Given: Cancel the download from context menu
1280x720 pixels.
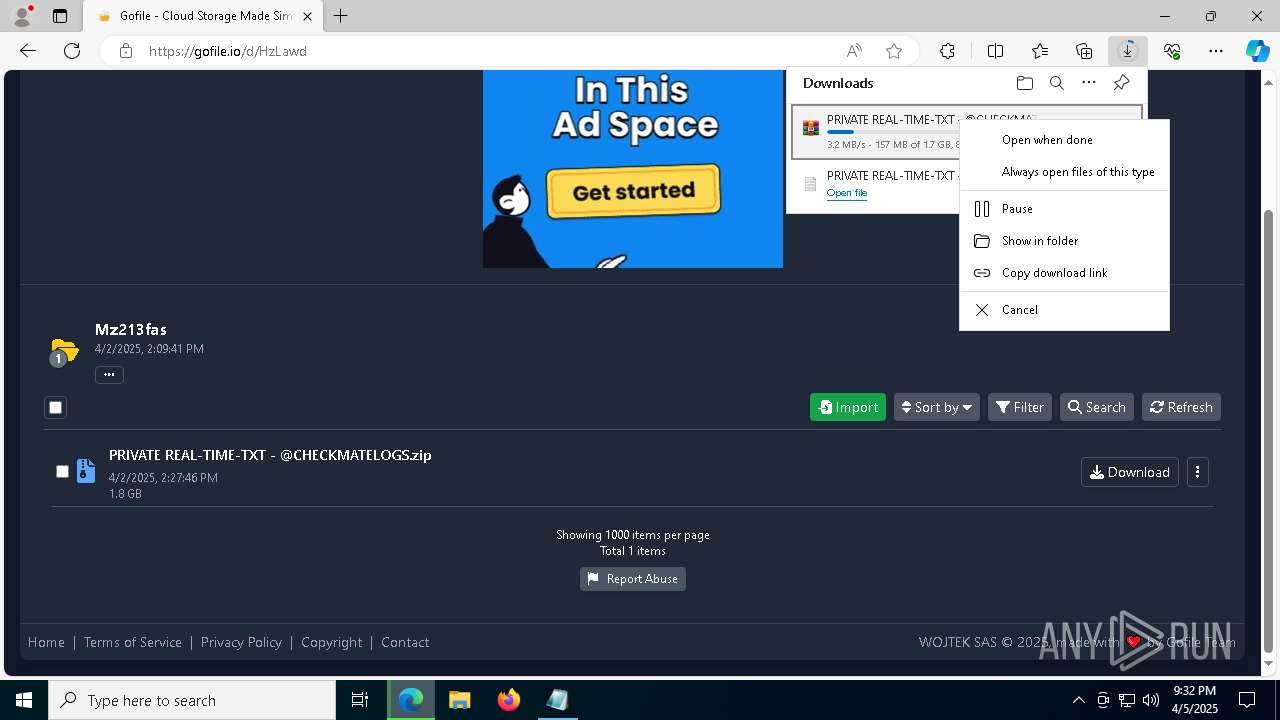Looking at the screenshot, I should pos(1064,310).
